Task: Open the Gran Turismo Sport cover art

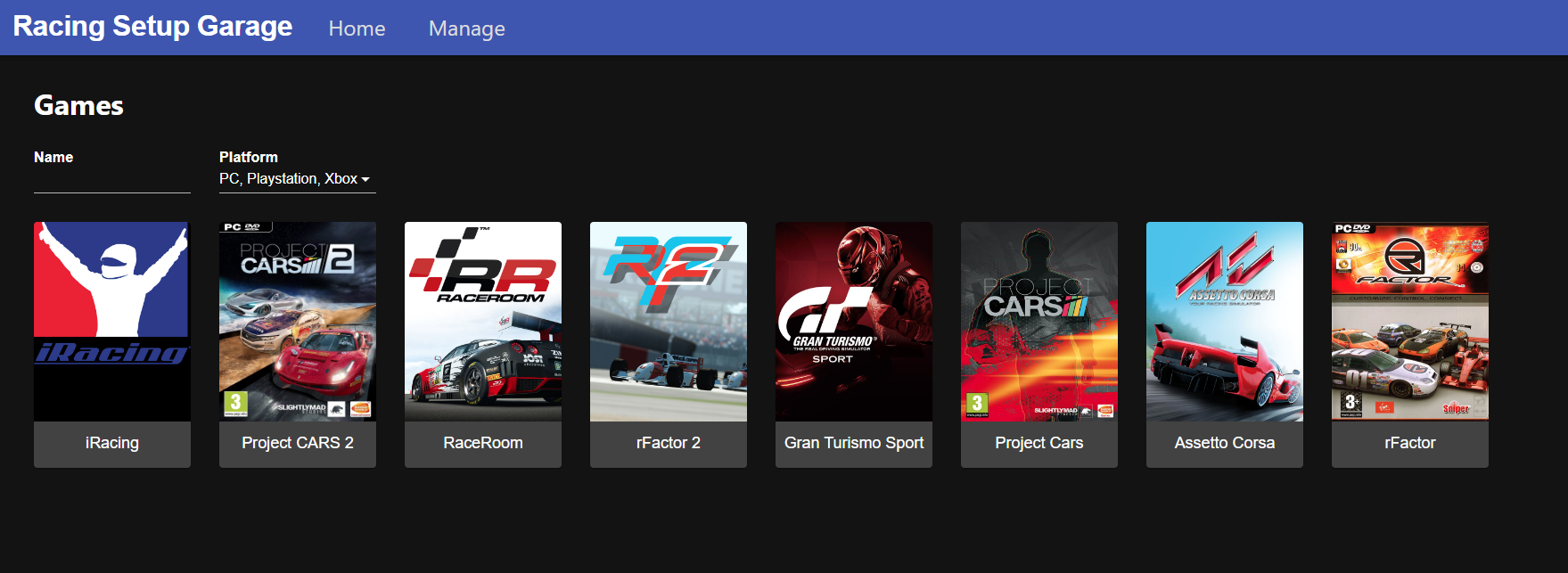Action: pos(854,322)
